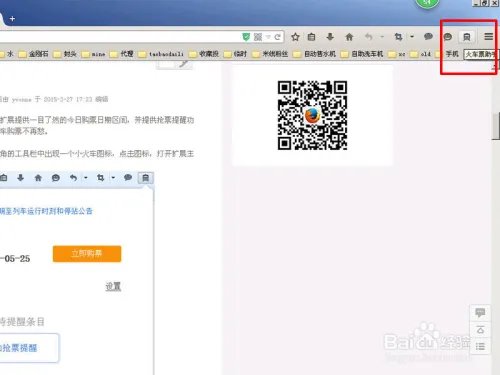This screenshot has height=375, width=500.
Task: Click the highlighted train icon in the embedded article screenshot
Action: 146,178
